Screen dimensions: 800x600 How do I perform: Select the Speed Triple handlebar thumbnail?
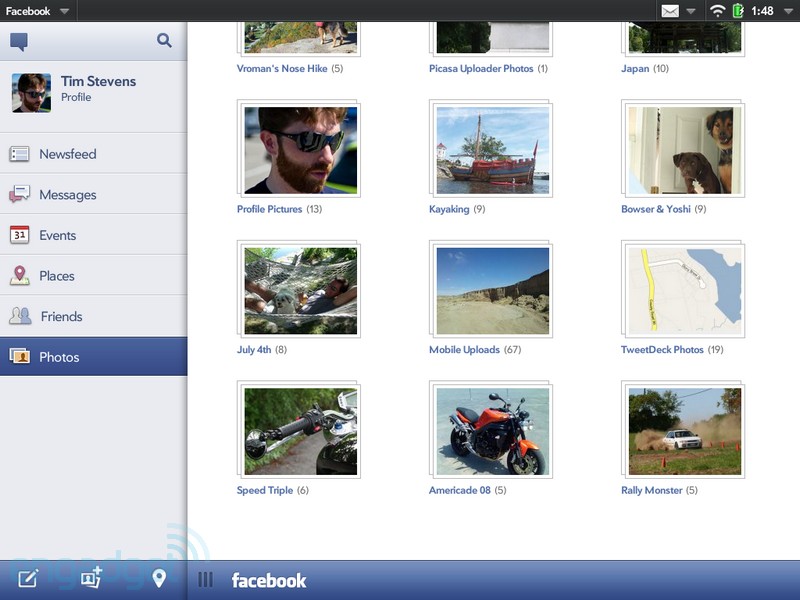point(299,430)
